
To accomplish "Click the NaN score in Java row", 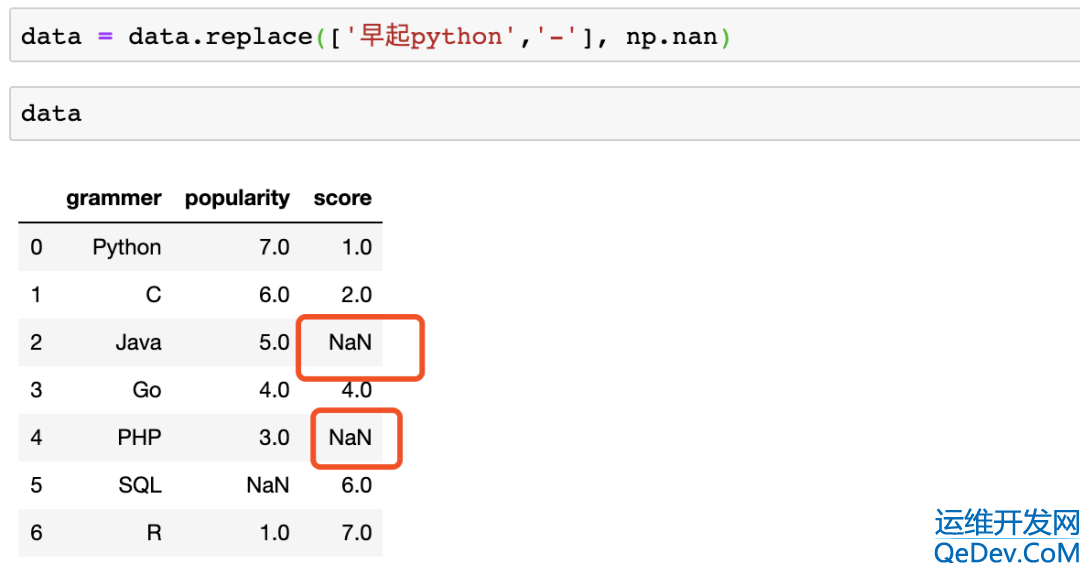I will 350,342.
